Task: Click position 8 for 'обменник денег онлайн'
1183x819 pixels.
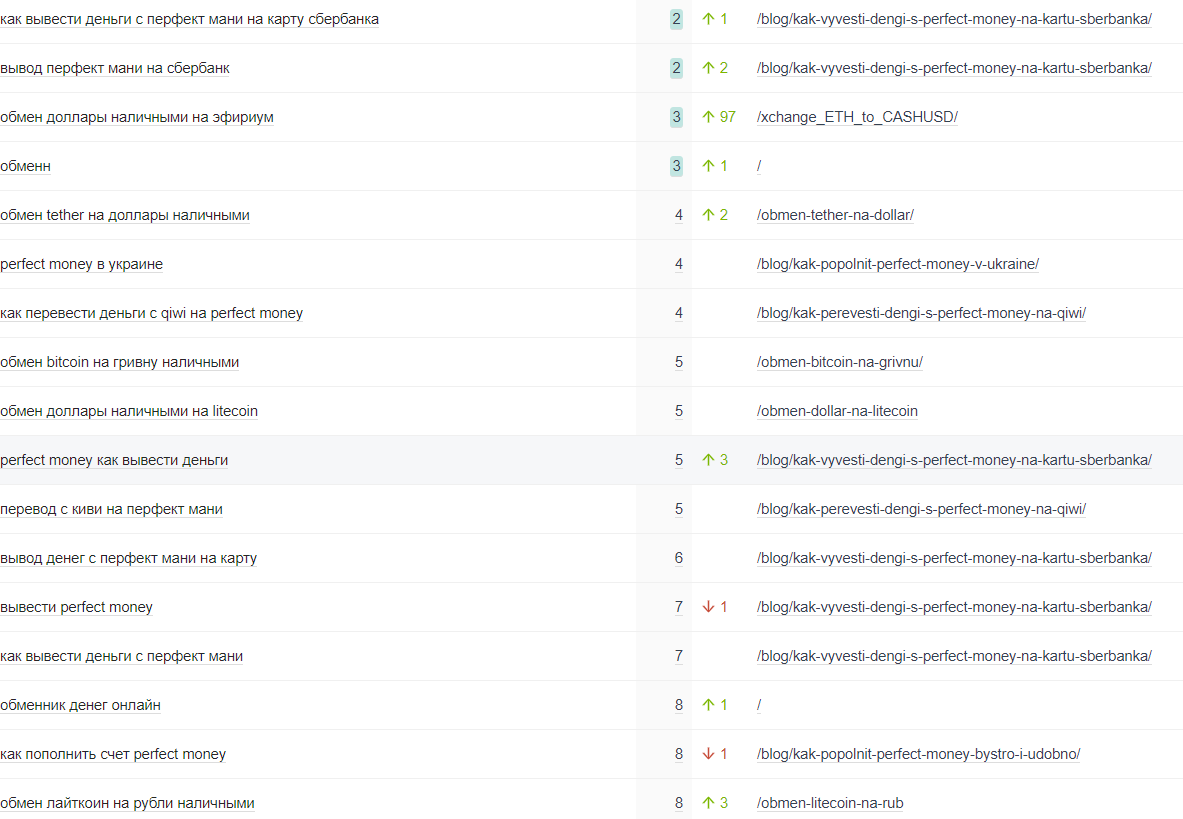Action: 679,705
